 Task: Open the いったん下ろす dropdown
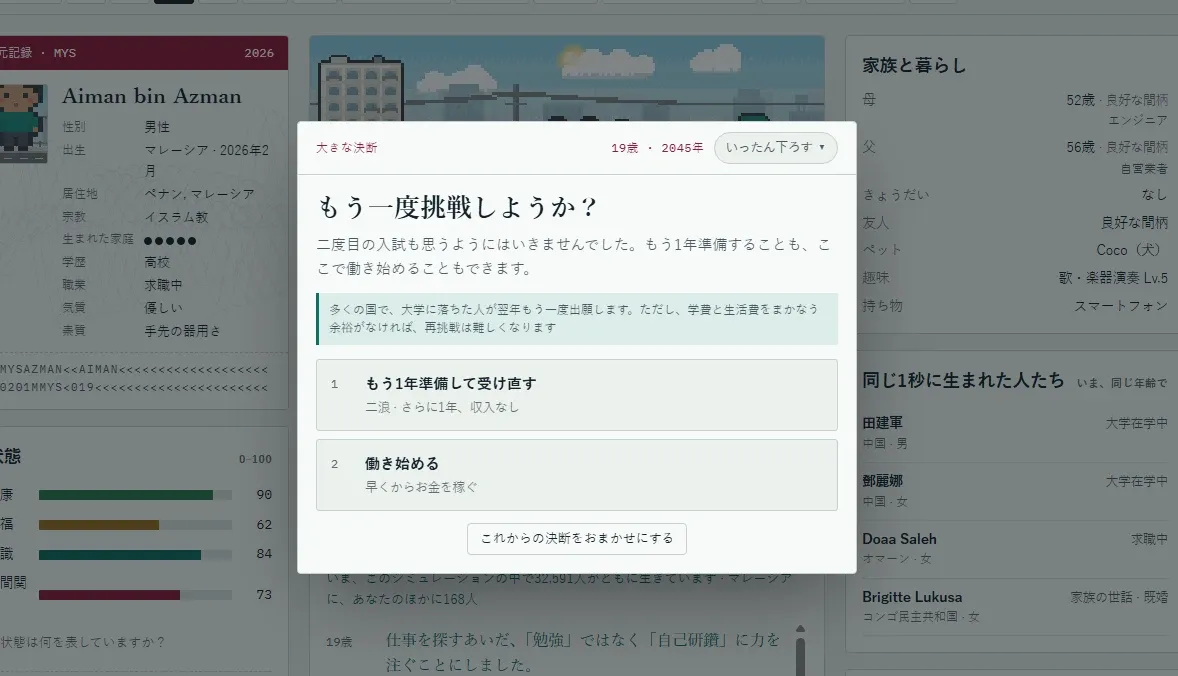(x=775, y=147)
